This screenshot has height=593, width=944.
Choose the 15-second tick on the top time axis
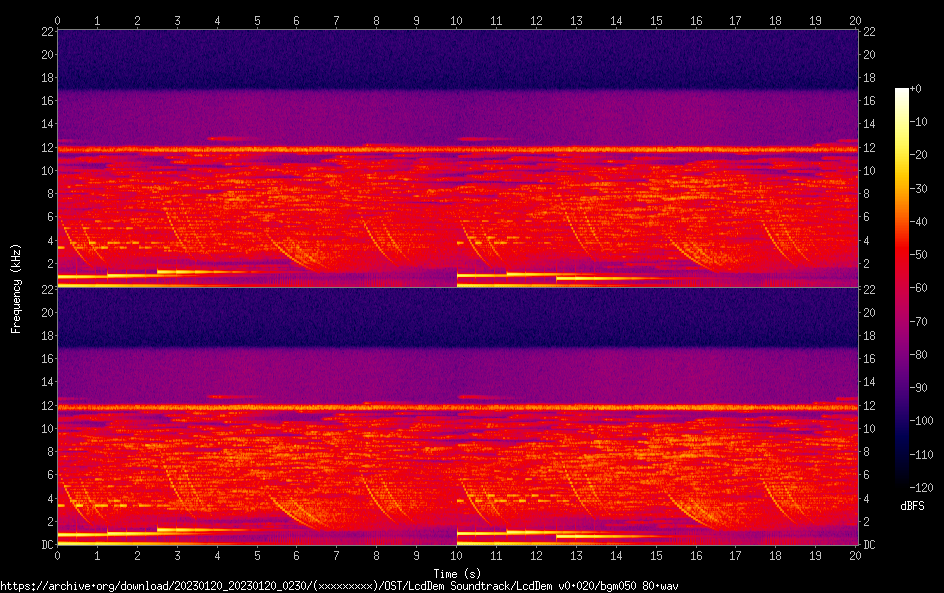point(656,20)
